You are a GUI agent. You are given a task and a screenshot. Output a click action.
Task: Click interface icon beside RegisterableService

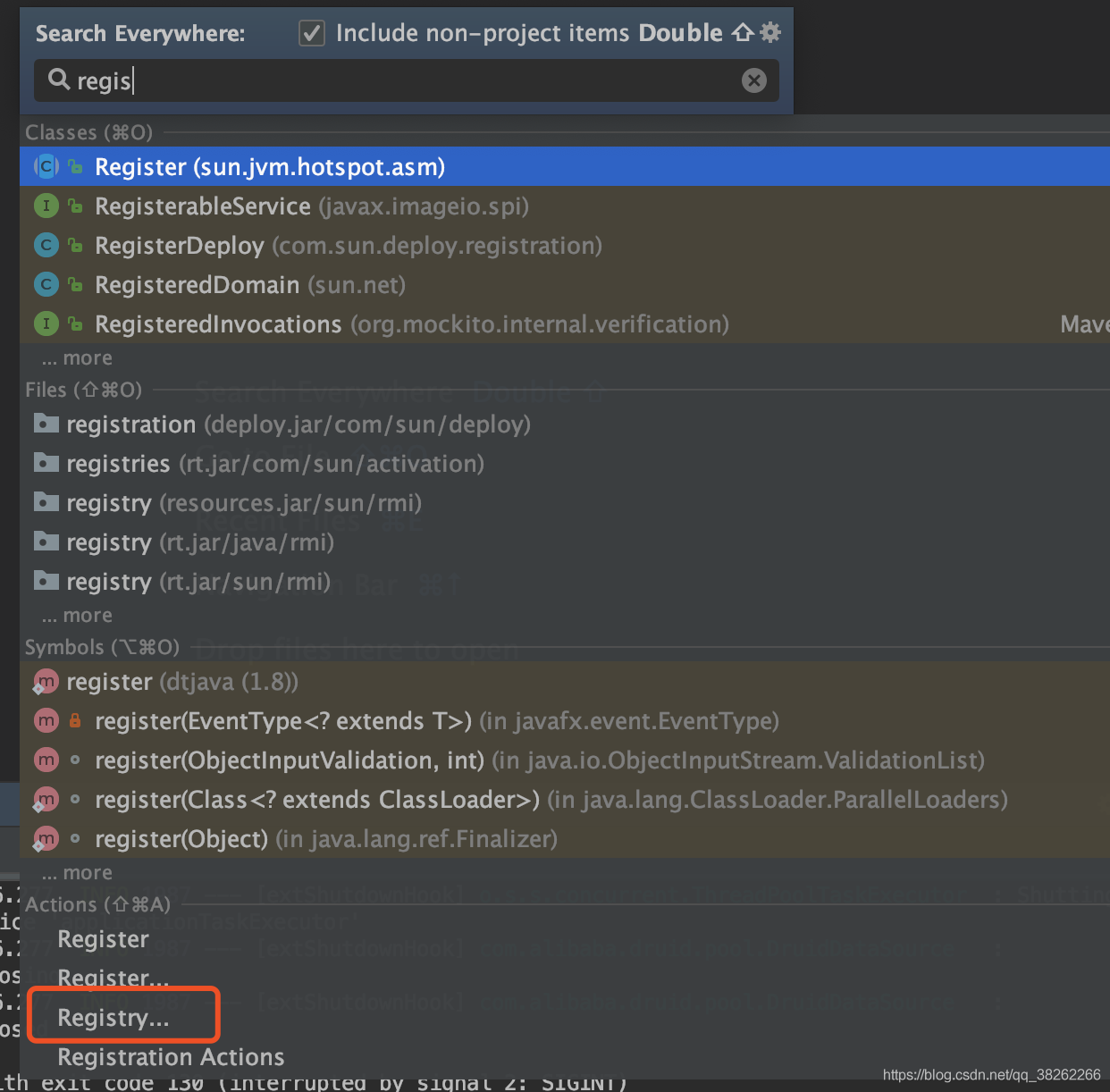46,206
